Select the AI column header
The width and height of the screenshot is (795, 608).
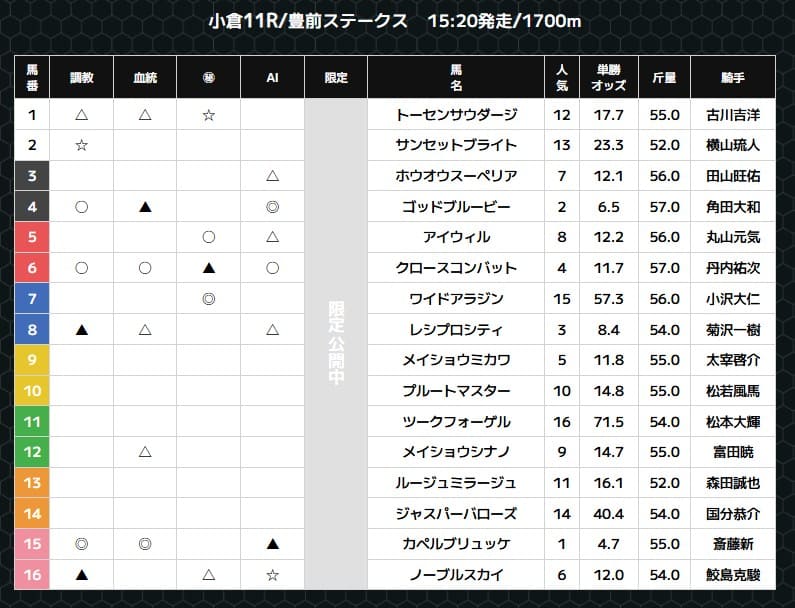pos(272,77)
